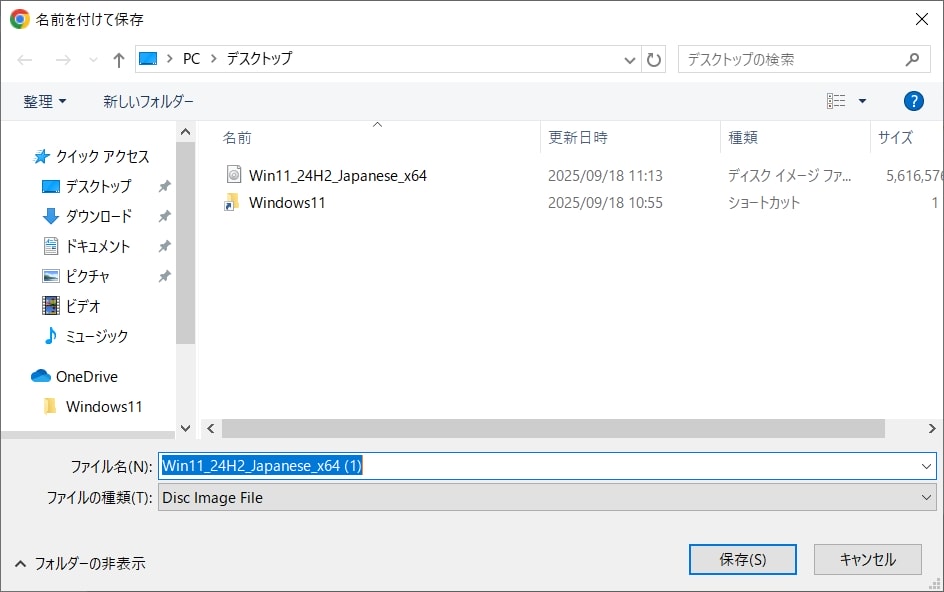Click the 保存(S) button

742,559
